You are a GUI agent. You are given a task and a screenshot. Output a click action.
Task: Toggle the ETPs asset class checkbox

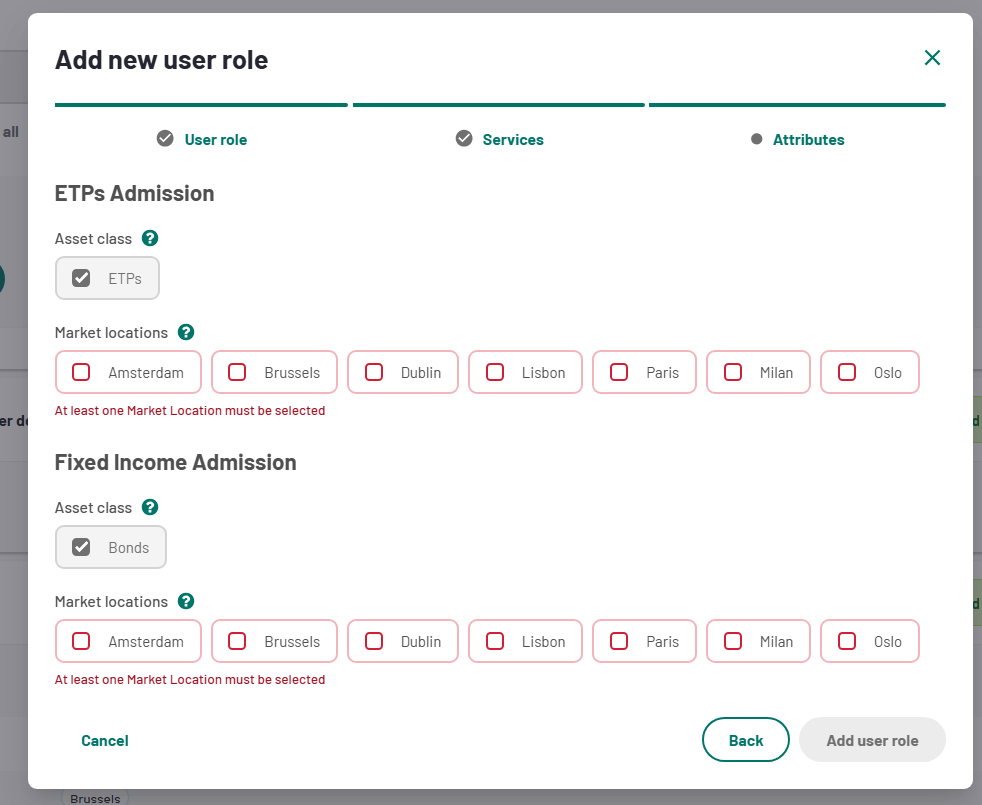point(82,278)
